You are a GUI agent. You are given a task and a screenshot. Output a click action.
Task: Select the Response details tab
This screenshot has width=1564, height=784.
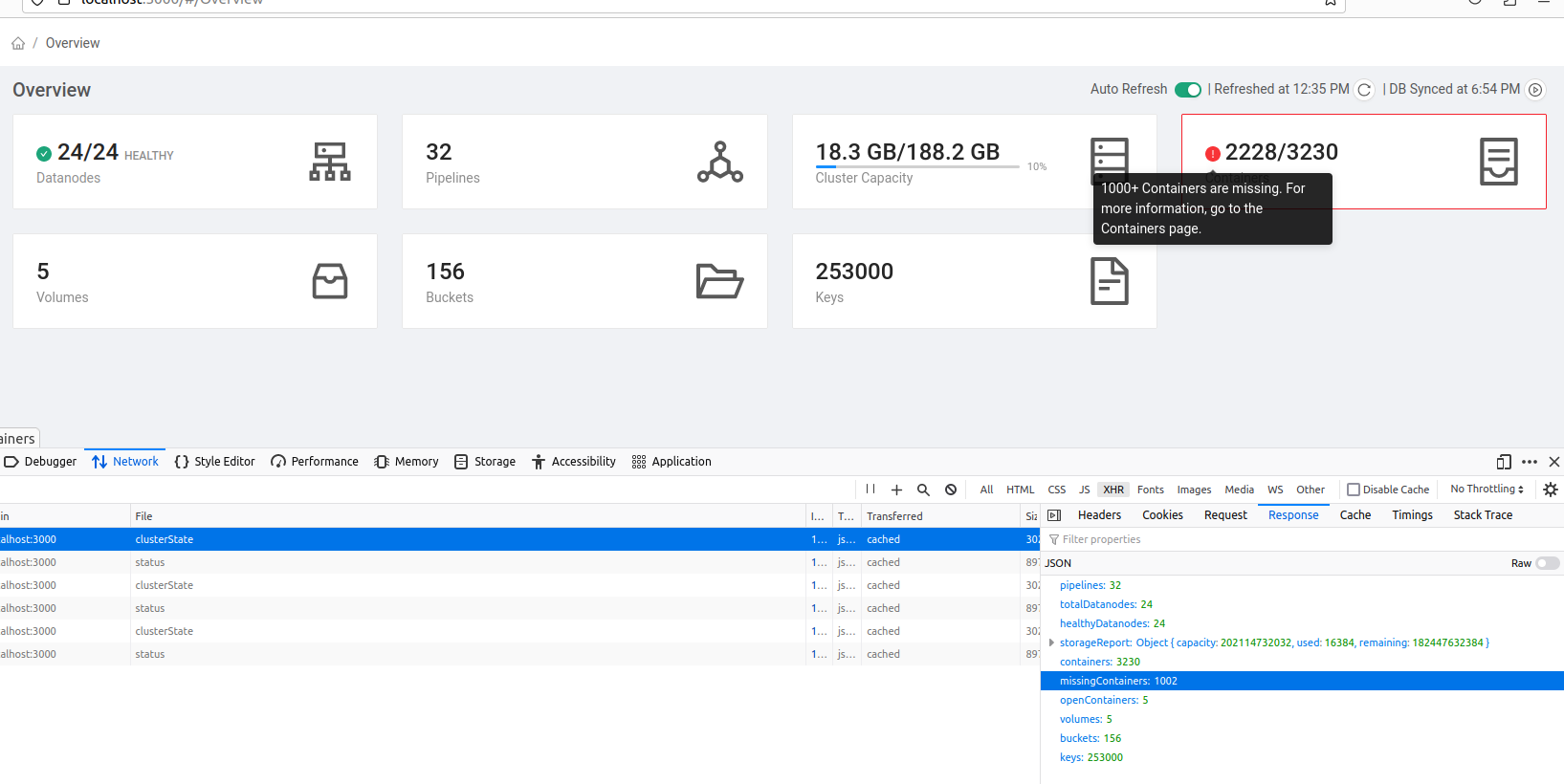[x=1293, y=515]
